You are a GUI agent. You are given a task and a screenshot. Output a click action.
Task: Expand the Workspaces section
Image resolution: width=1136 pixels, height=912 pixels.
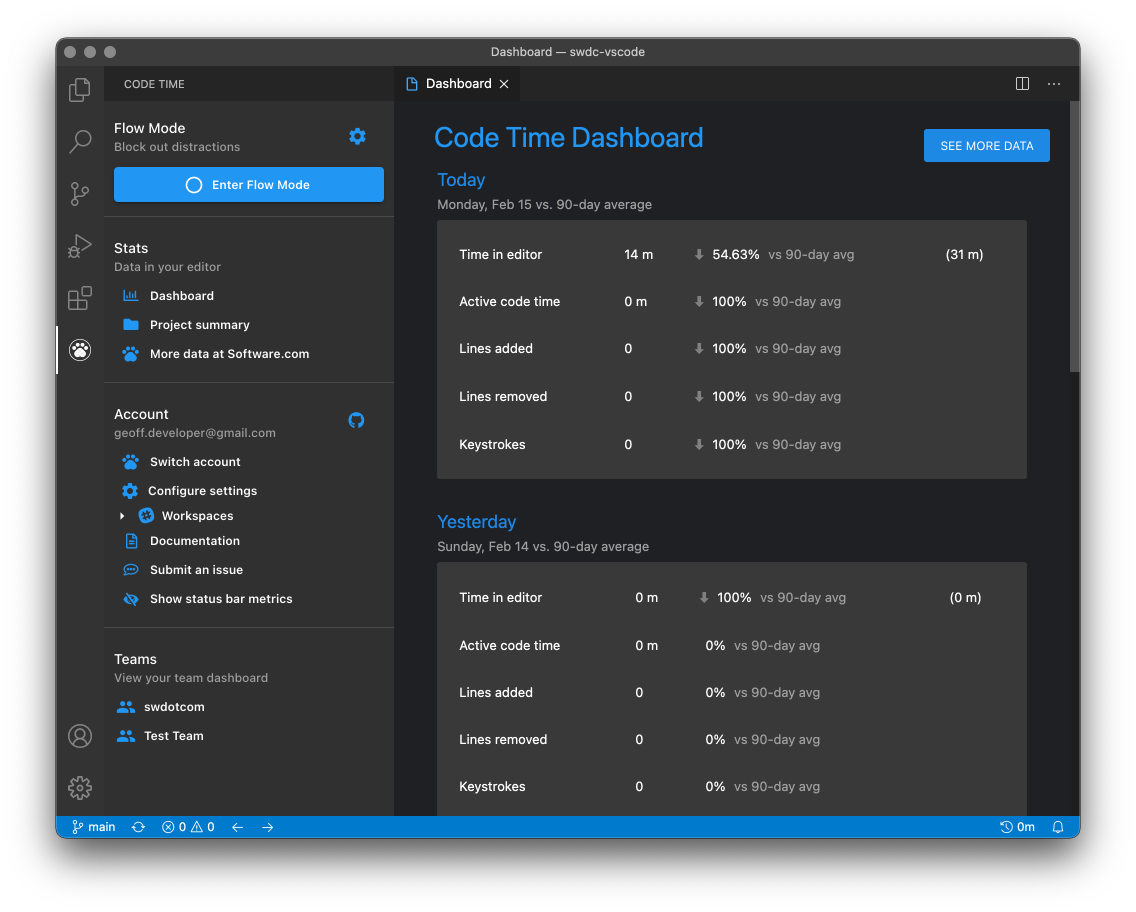(121, 515)
